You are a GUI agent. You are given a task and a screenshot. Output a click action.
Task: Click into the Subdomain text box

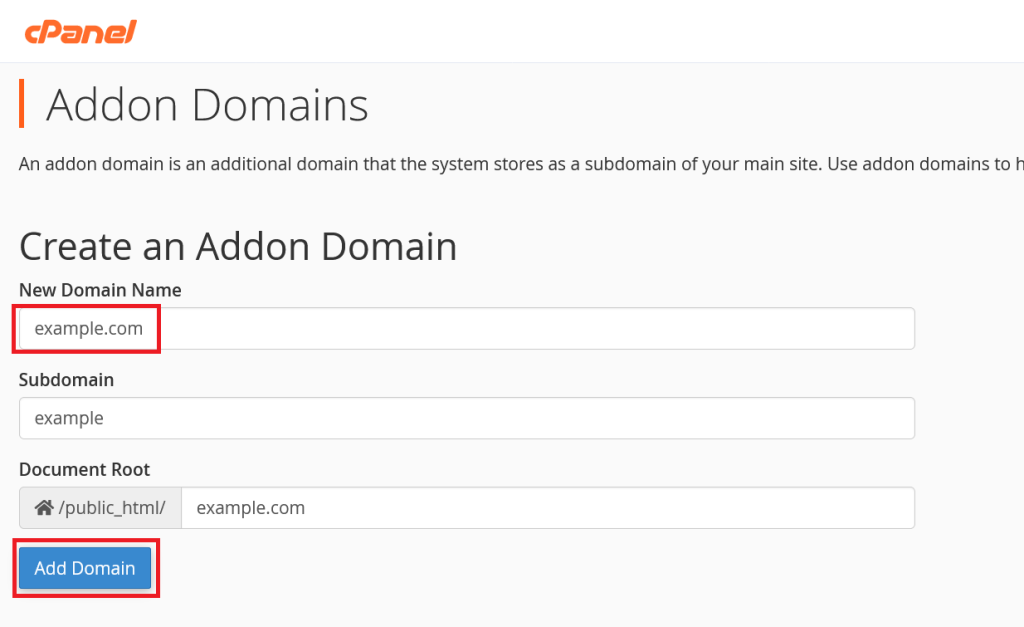tap(466, 418)
